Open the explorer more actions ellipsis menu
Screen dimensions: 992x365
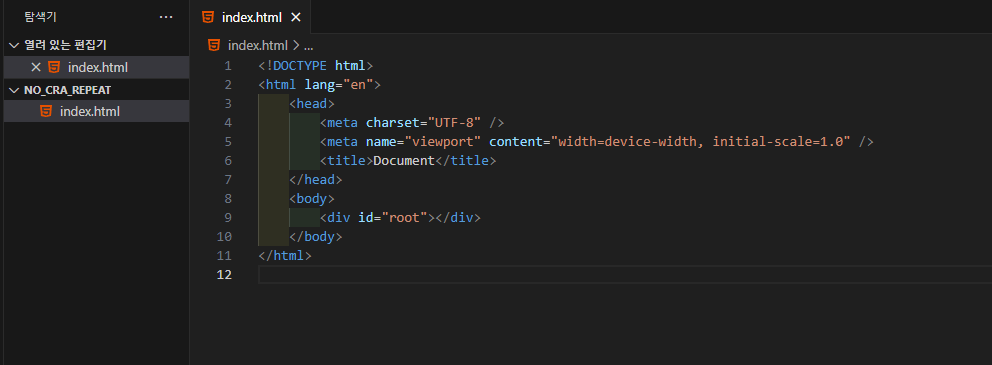pyautogui.click(x=166, y=17)
